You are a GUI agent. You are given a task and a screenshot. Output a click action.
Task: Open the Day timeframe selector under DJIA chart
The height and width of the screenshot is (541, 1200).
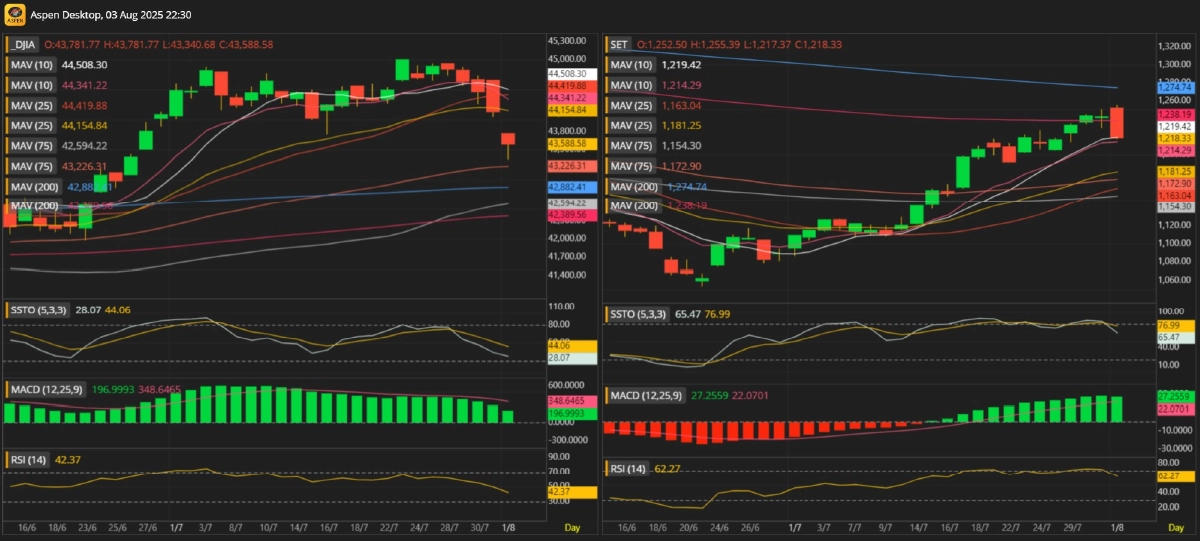(572, 527)
